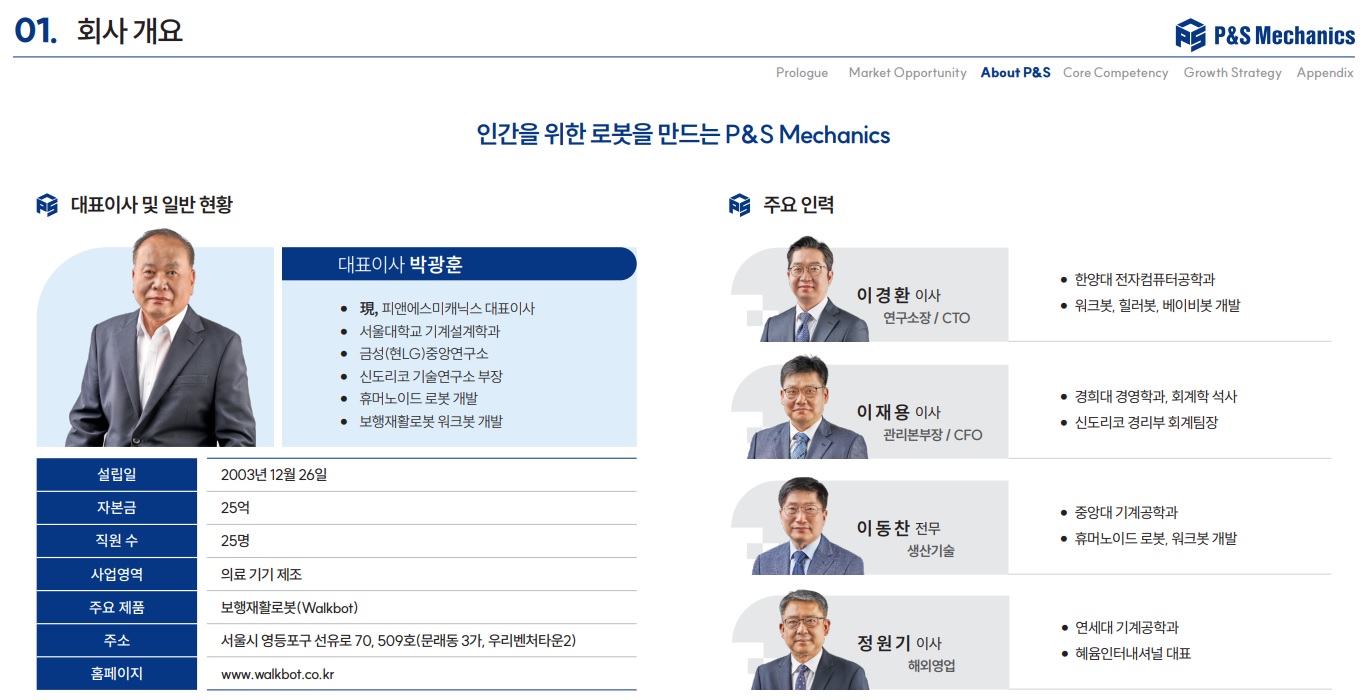The image size is (1365, 700).
Task: Select the About P&S tab
Action: click(x=1015, y=73)
